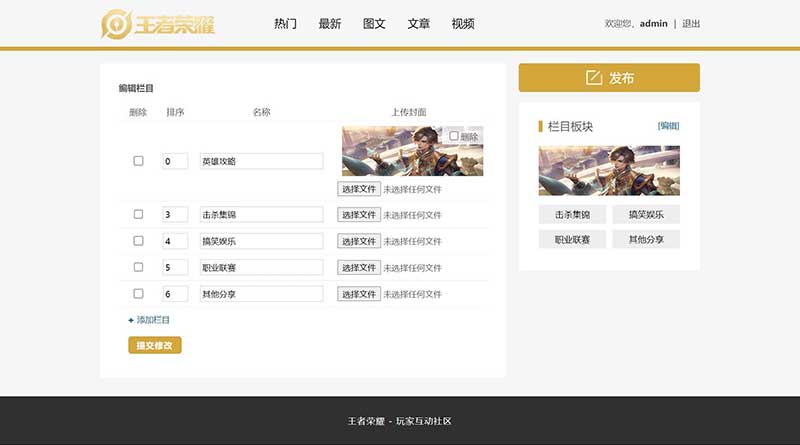Open the 热门 navigation tab
This screenshot has height=445, width=800.
[x=285, y=24]
